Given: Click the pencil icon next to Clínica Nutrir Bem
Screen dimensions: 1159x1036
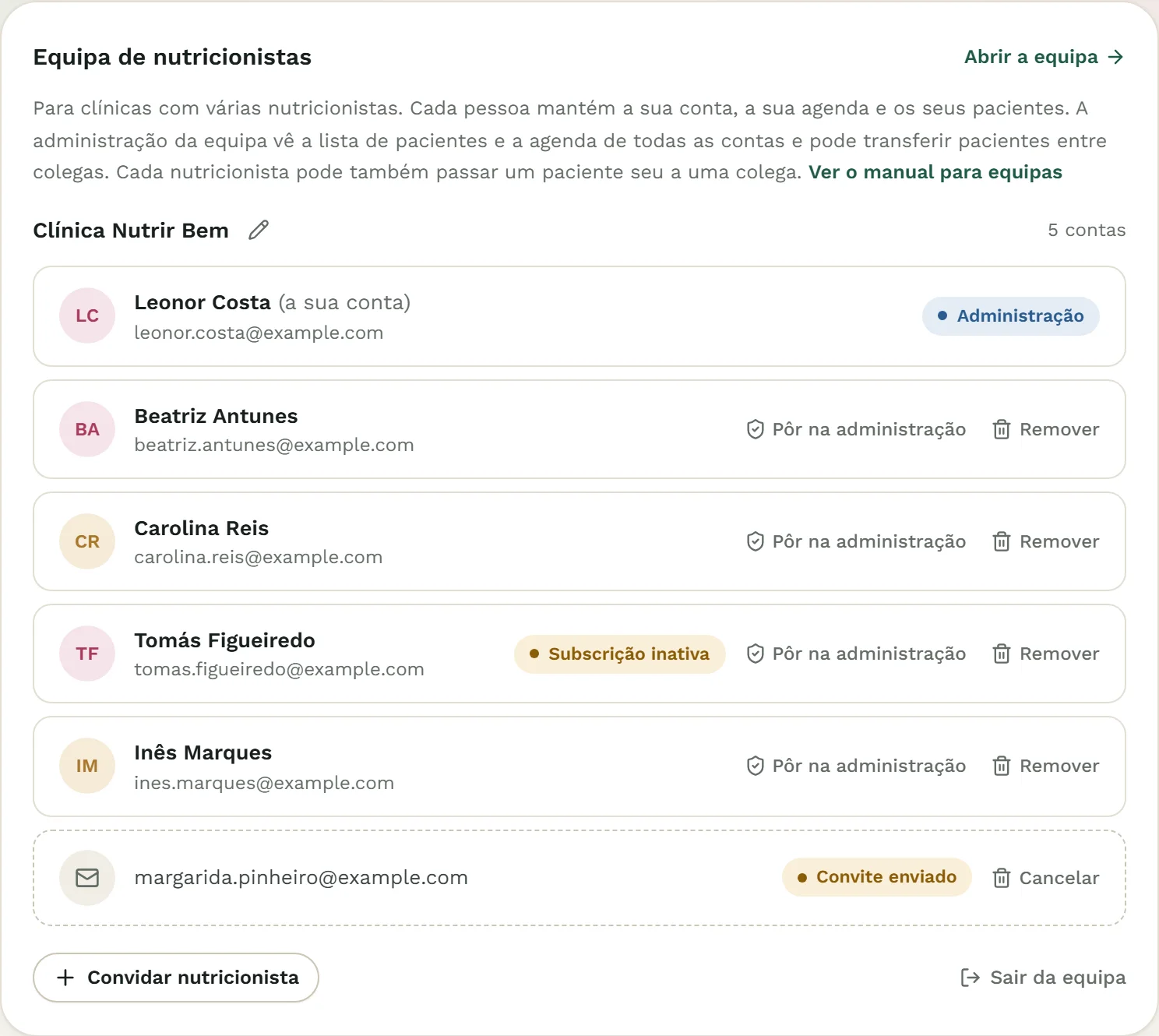Looking at the screenshot, I should pyautogui.click(x=259, y=230).
